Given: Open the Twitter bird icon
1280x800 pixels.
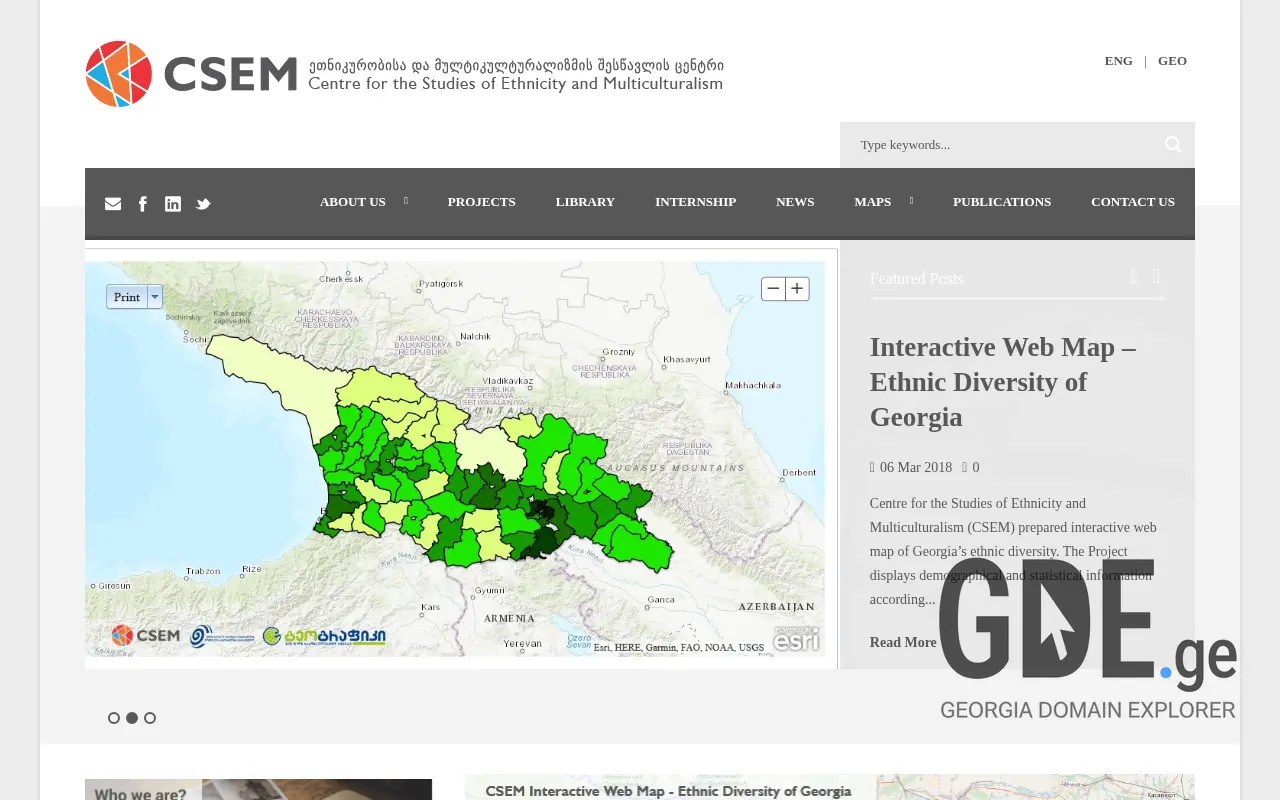Looking at the screenshot, I should tap(203, 203).
